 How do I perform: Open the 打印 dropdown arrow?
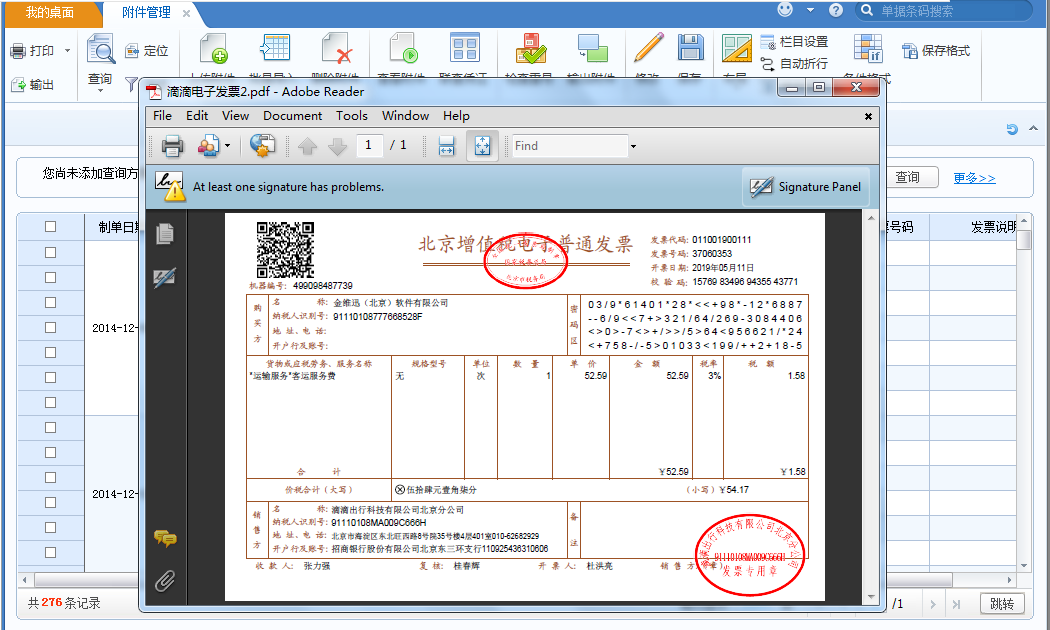pyautogui.click(x=67, y=51)
